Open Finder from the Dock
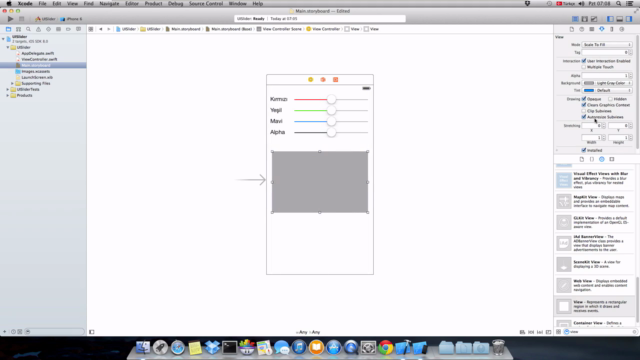Screen dimensions: 640x360 click(x=143, y=347)
